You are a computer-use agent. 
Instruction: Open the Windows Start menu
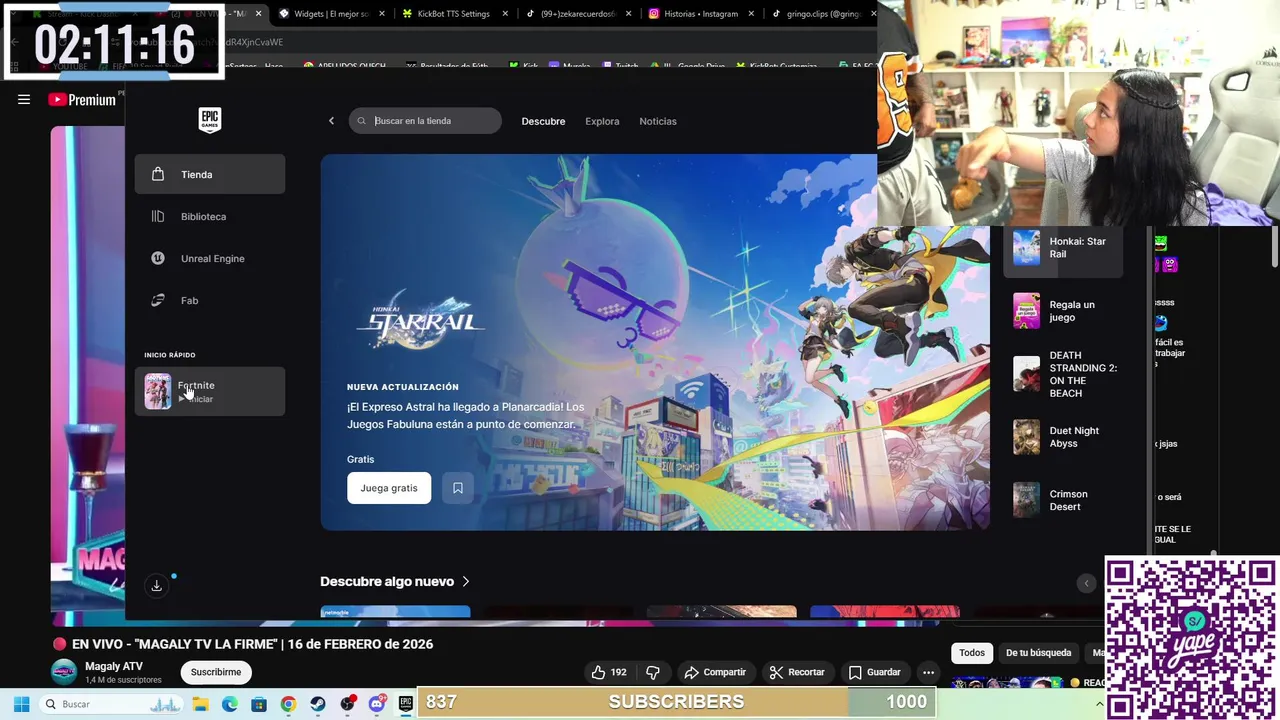tap(21, 704)
